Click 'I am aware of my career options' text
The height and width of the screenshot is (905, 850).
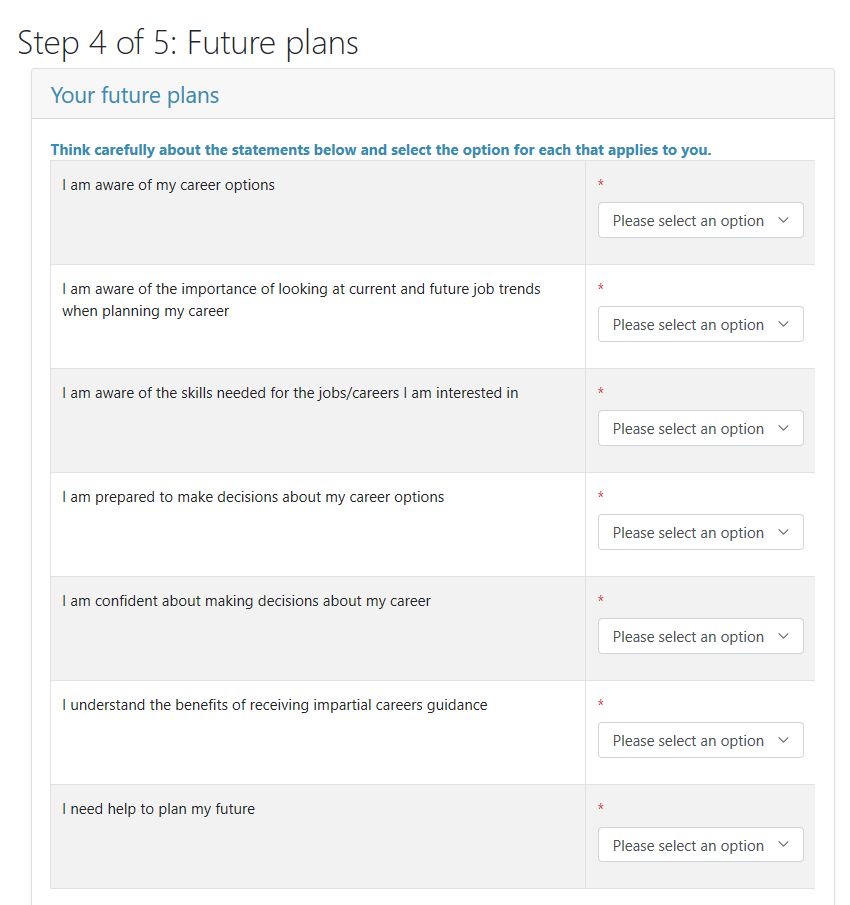click(x=168, y=185)
